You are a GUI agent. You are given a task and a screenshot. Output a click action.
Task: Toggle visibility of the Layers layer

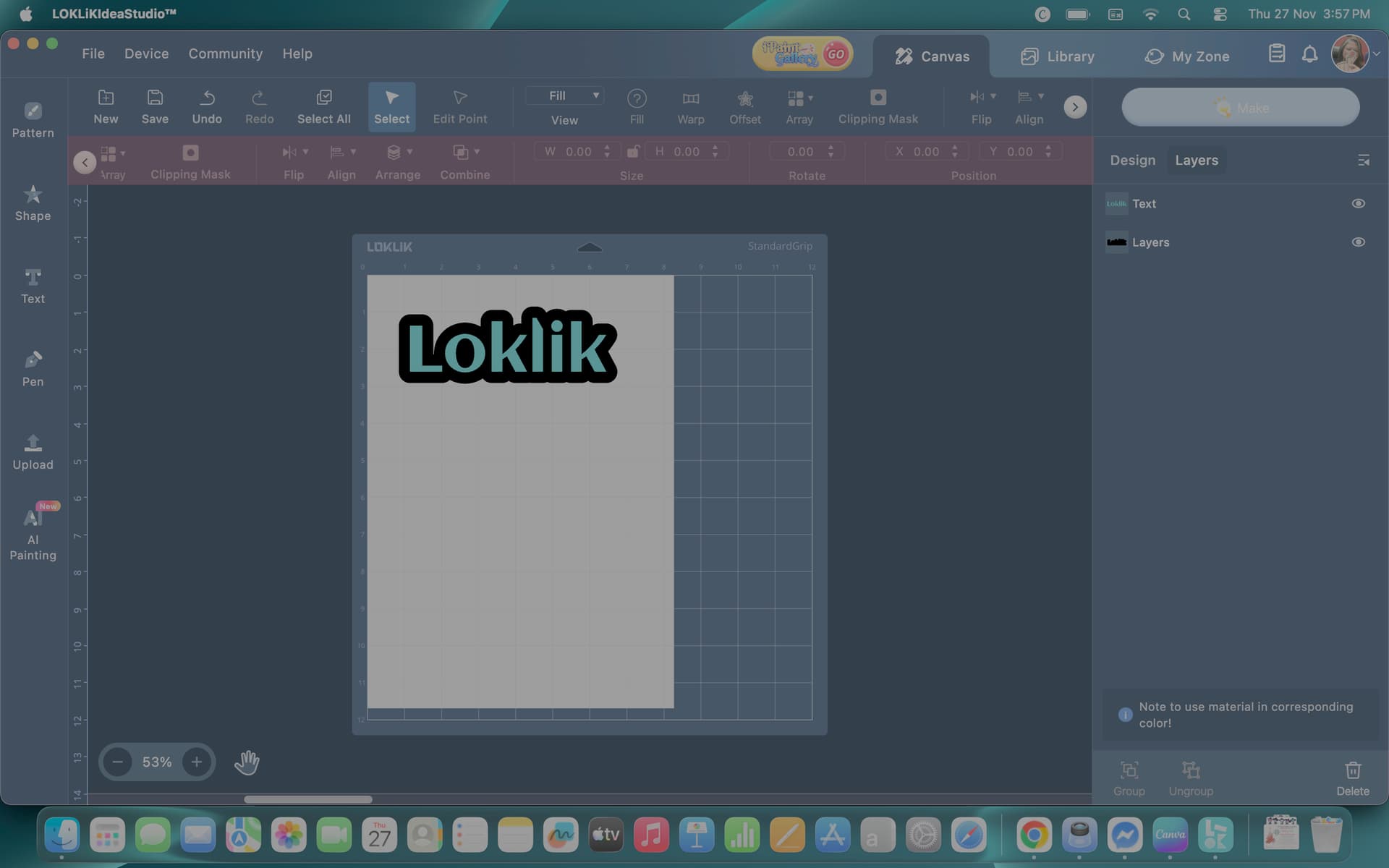pos(1358,242)
